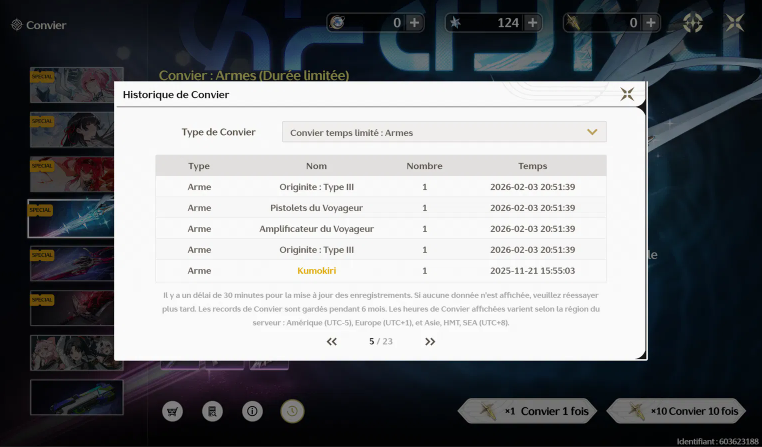Close the Convier screen with top-right X
Image resolution: width=762 pixels, height=447 pixels.
click(x=734, y=22)
